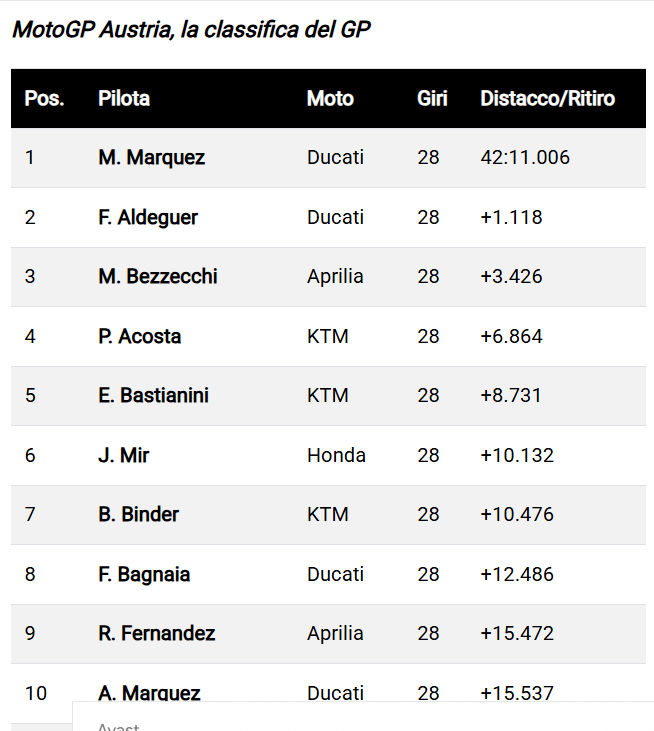
Task: Click the Honda cell in Mir's row
Action: (x=336, y=455)
